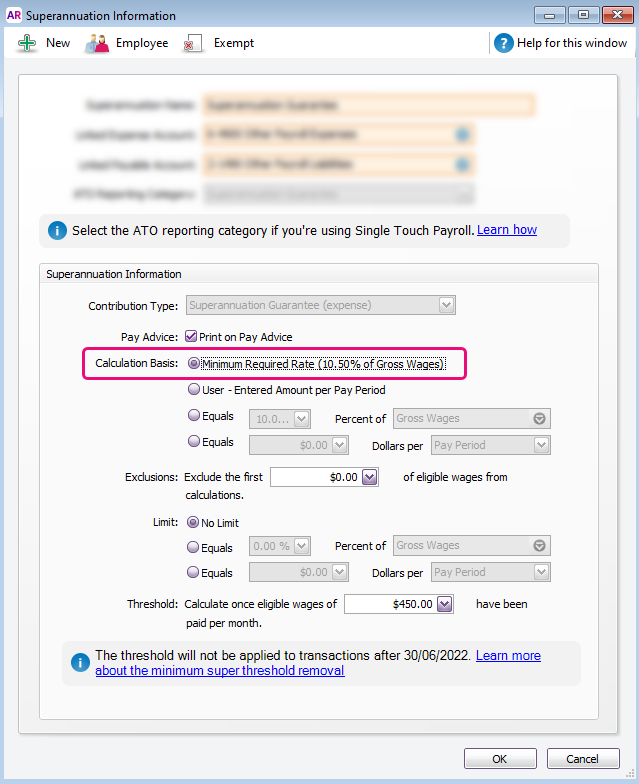Open Gross Wages selector in Limit section
Screen dimensions: 639x784
pyautogui.click(x=540, y=546)
